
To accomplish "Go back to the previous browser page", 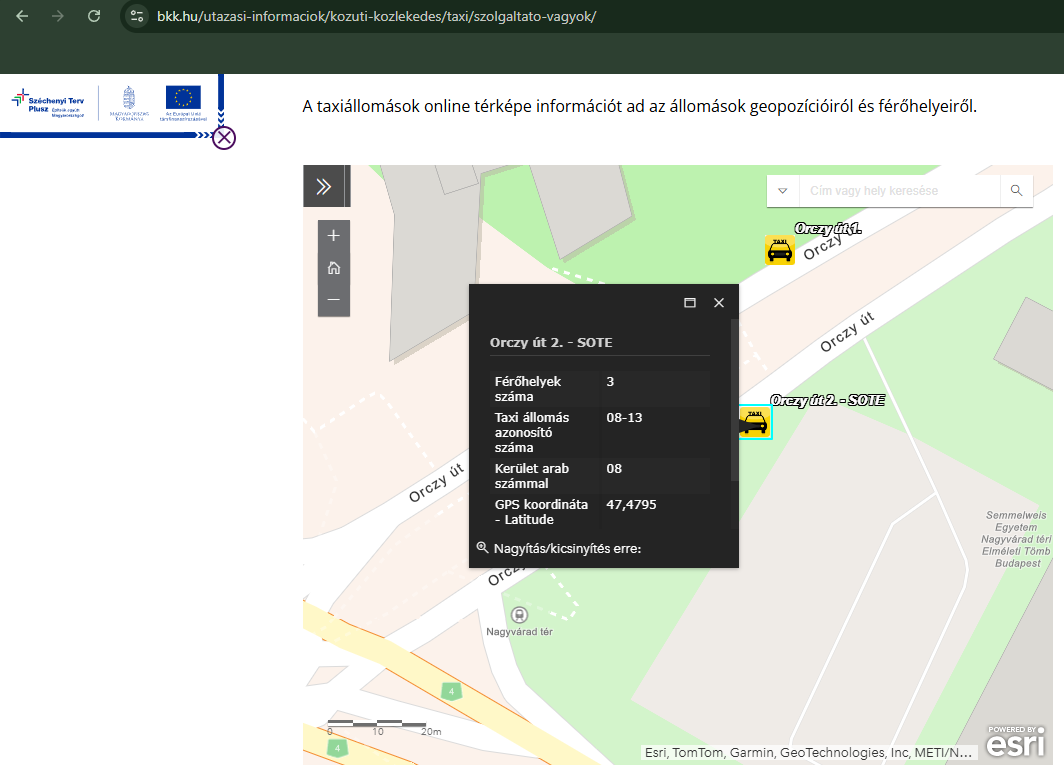I will (x=22, y=16).
